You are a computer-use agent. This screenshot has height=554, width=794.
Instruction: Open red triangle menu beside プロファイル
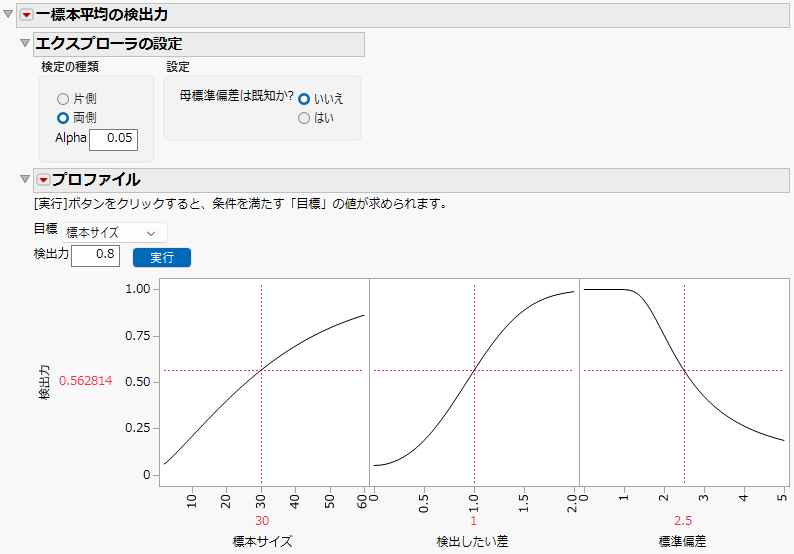pyautogui.click(x=44, y=180)
